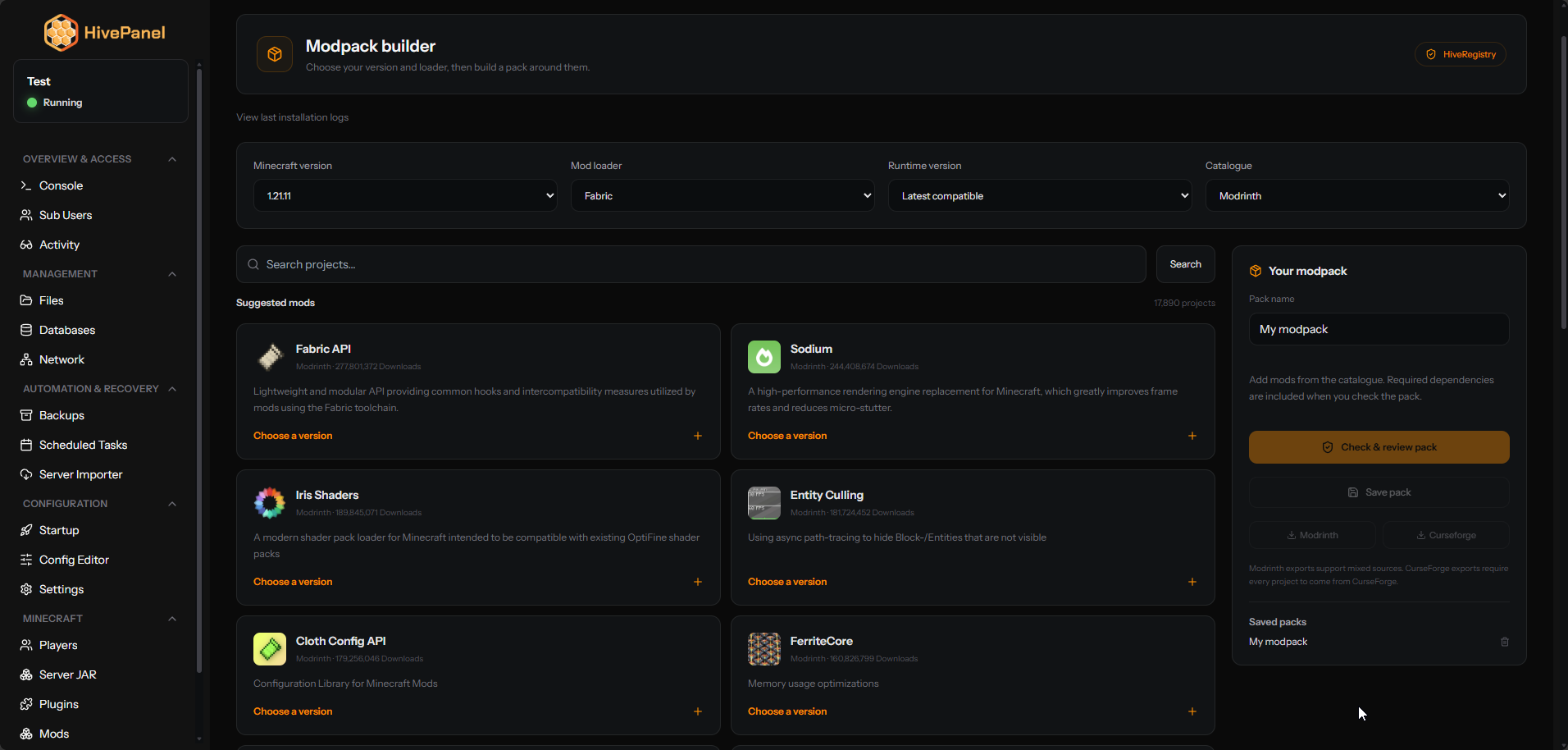Export pack to Modrinth
Screen dimensions: 1568x750
1313,535
